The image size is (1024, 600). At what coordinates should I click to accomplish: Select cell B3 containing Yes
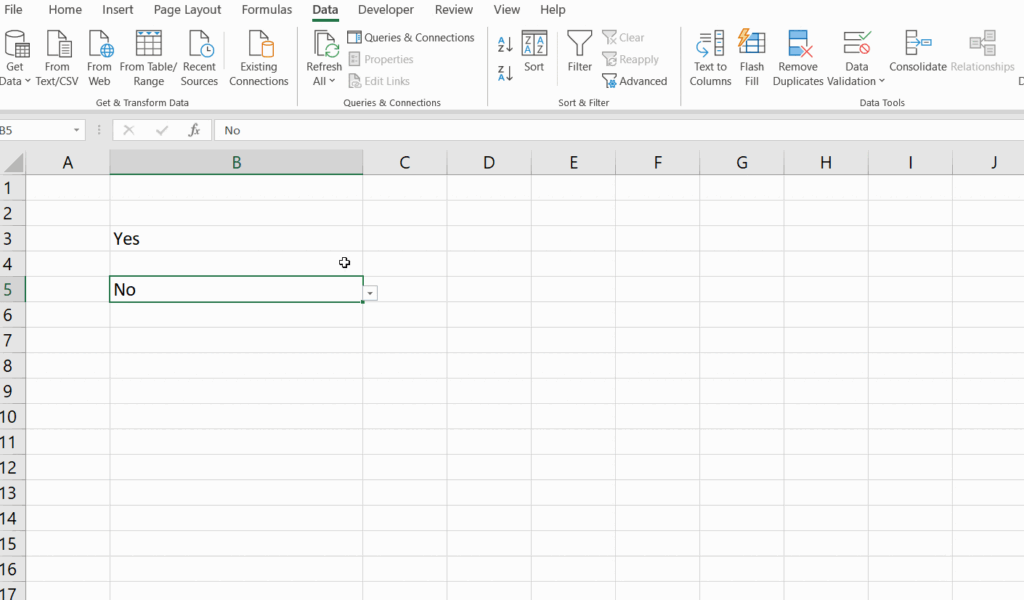tap(236, 239)
